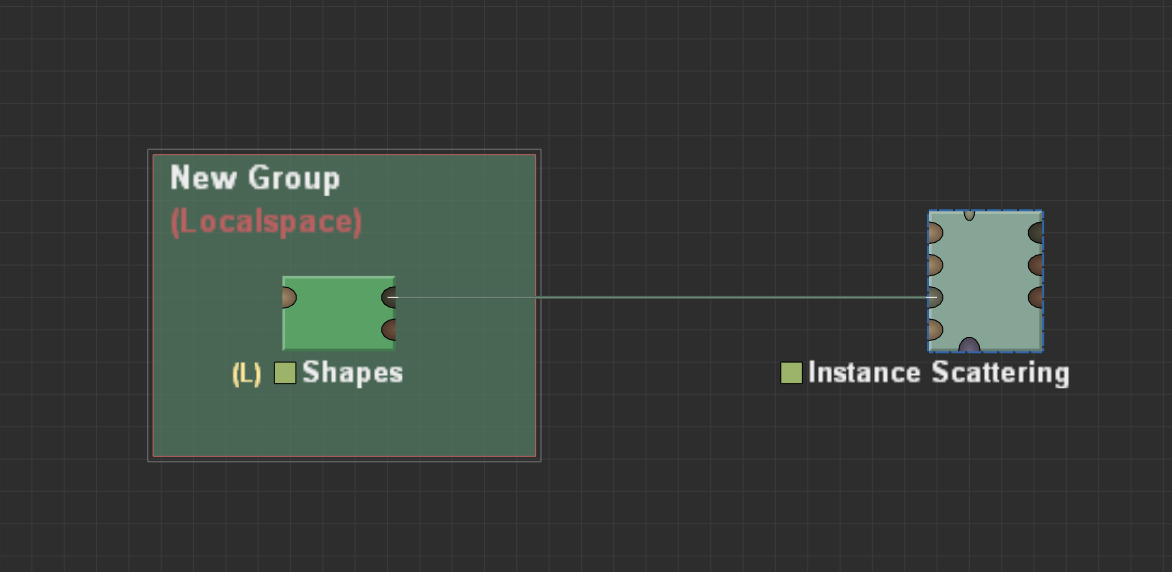Click the New Group title text
This screenshot has height=572, width=1172.
(x=255, y=179)
